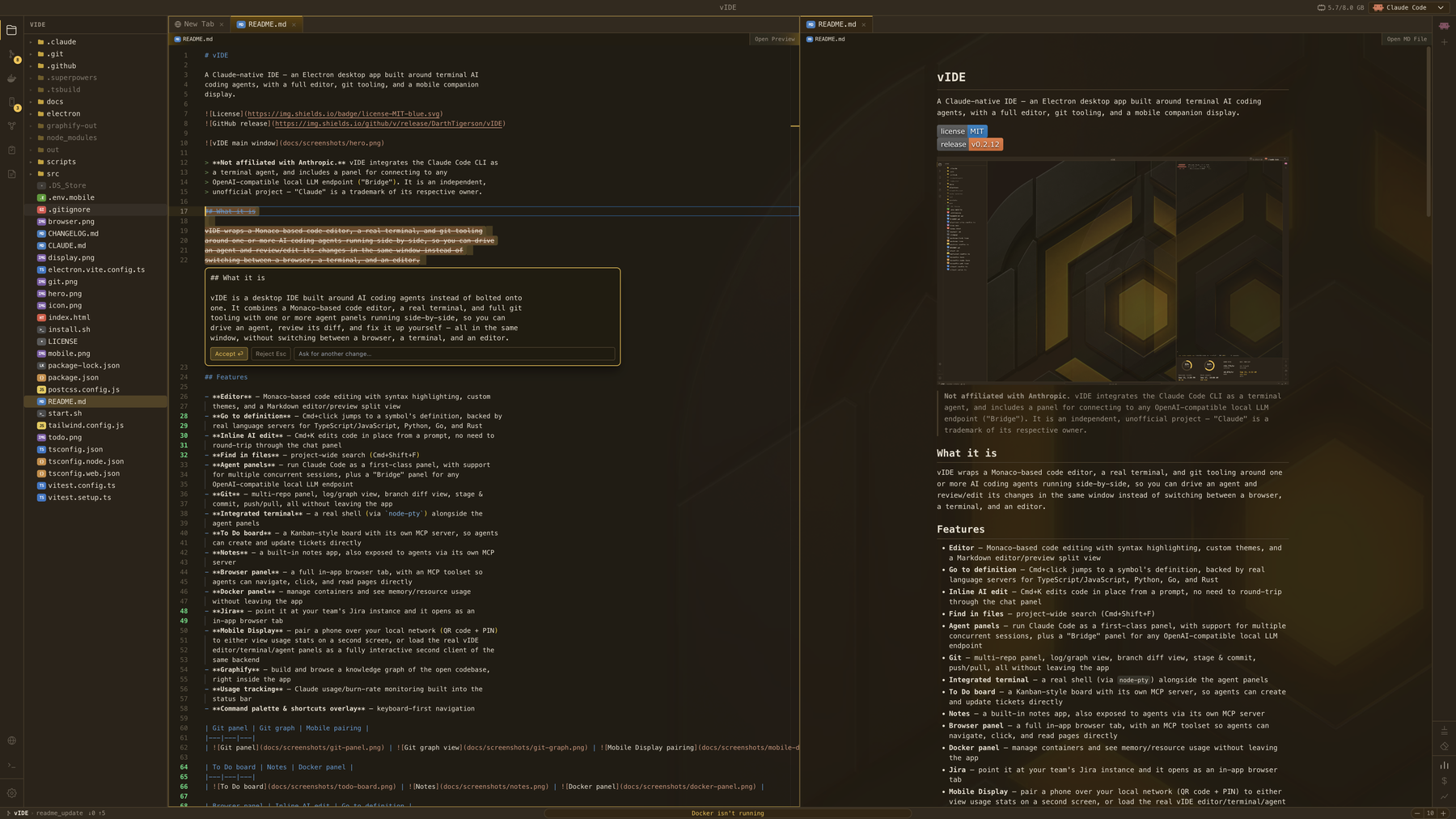Click the MIT license badge in preview
Viewport: 1456px width, 819px height.
click(962, 131)
